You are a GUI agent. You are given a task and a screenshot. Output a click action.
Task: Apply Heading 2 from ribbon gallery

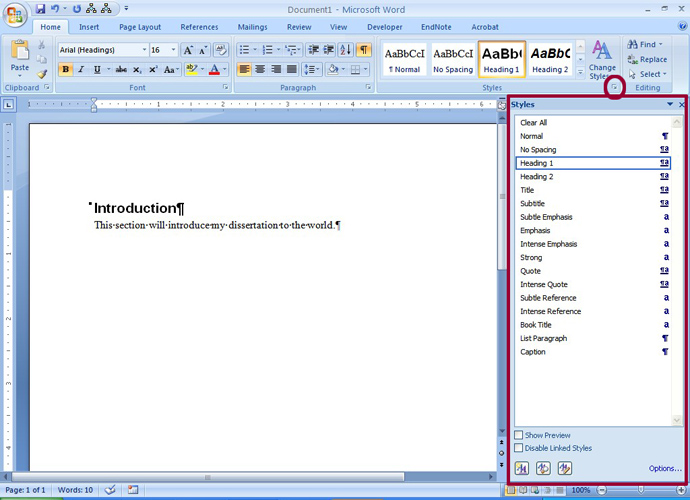[x=550, y=60]
